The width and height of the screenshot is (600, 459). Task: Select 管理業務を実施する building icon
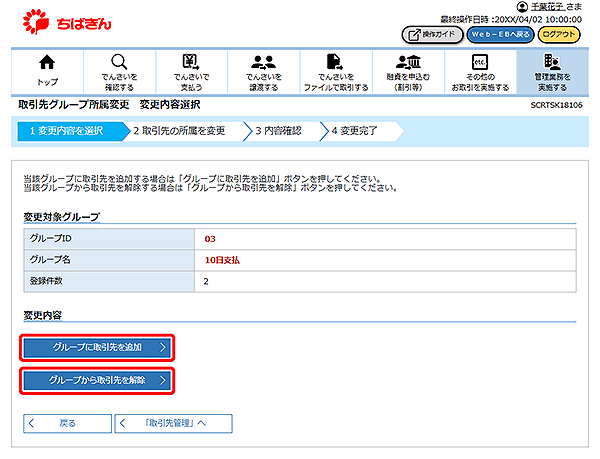tap(552, 62)
